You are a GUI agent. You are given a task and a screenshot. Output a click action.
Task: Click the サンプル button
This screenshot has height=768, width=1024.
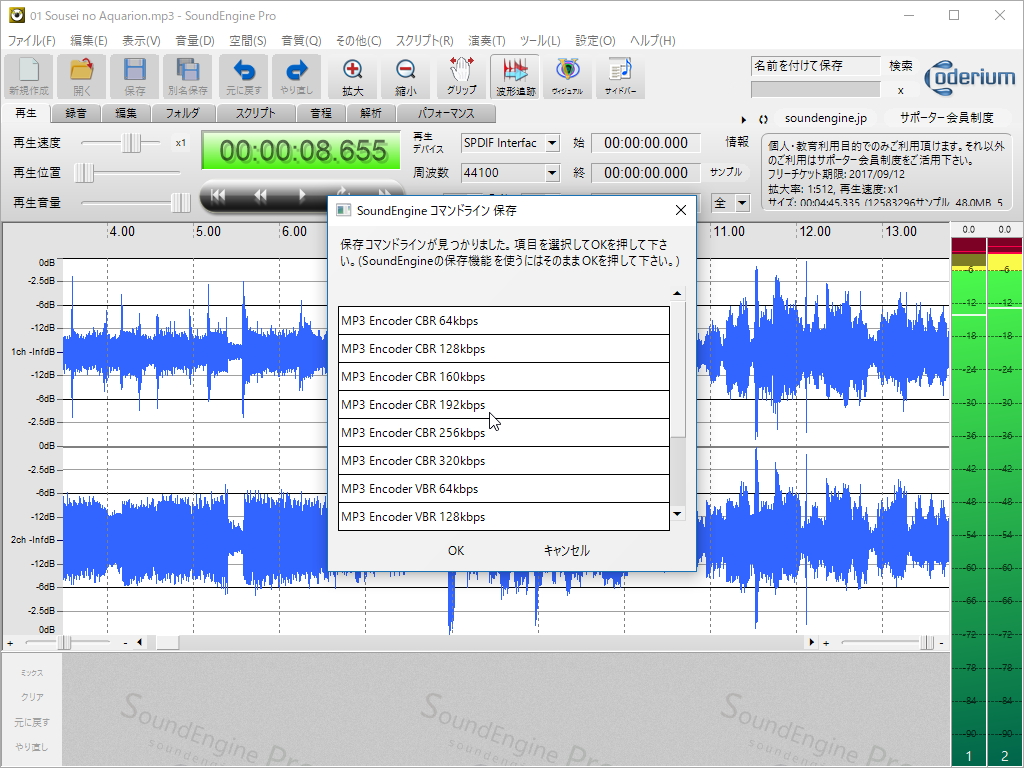[726, 172]
